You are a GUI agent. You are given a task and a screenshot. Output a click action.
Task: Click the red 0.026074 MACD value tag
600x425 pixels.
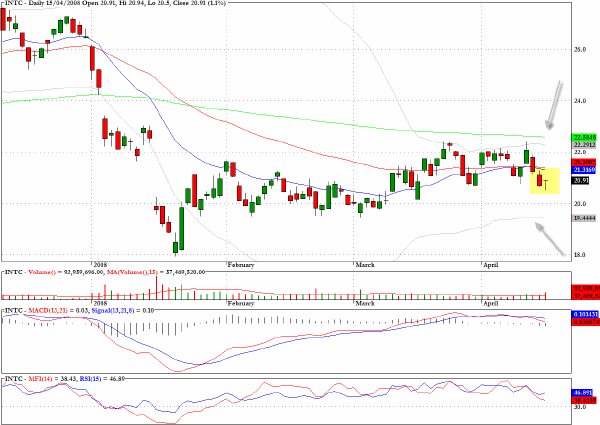(x=585, y=322)
